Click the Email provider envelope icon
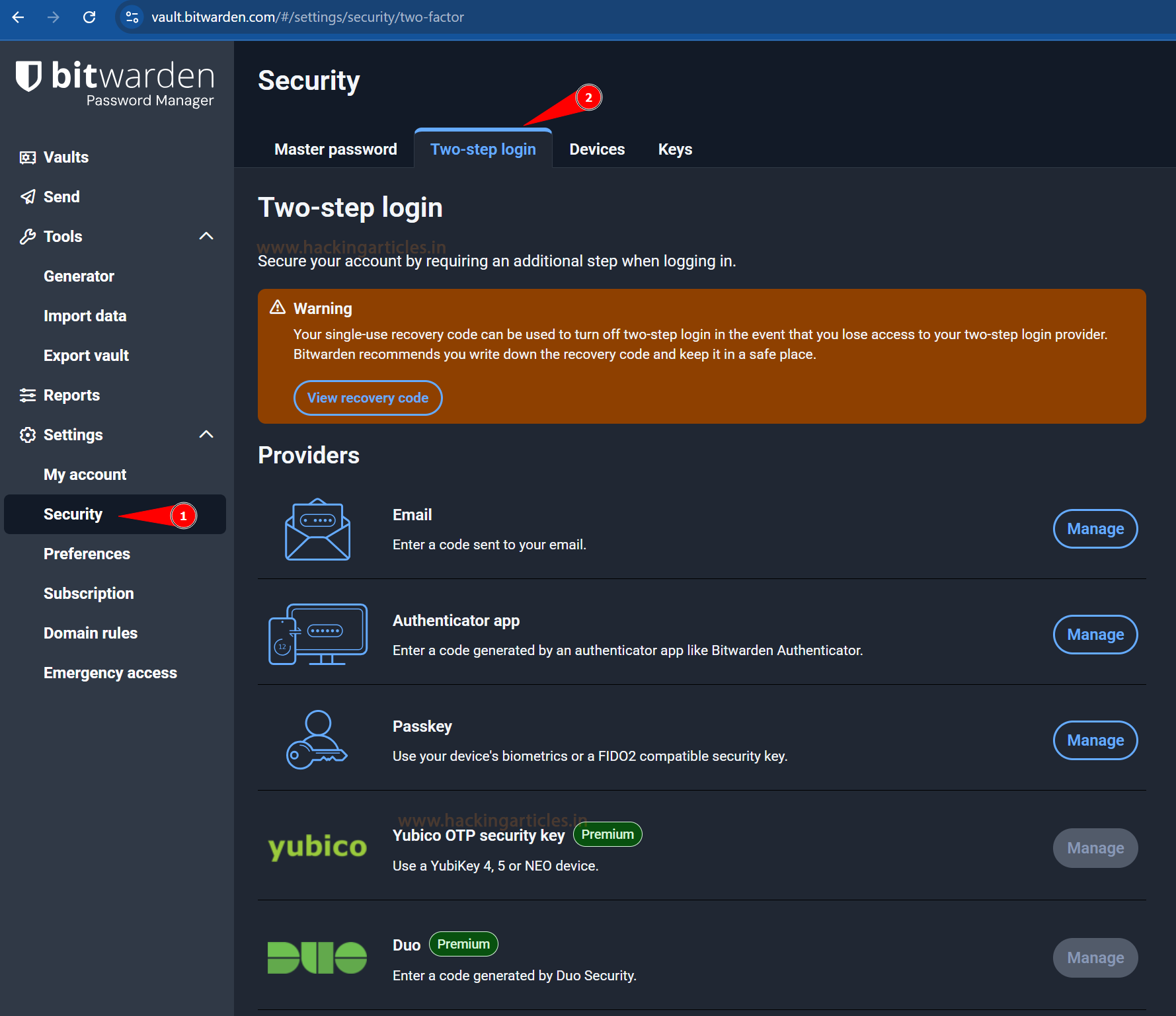Image resolution: width=1176 pixels, height=1016 pixels. click(x=317, y=529)
